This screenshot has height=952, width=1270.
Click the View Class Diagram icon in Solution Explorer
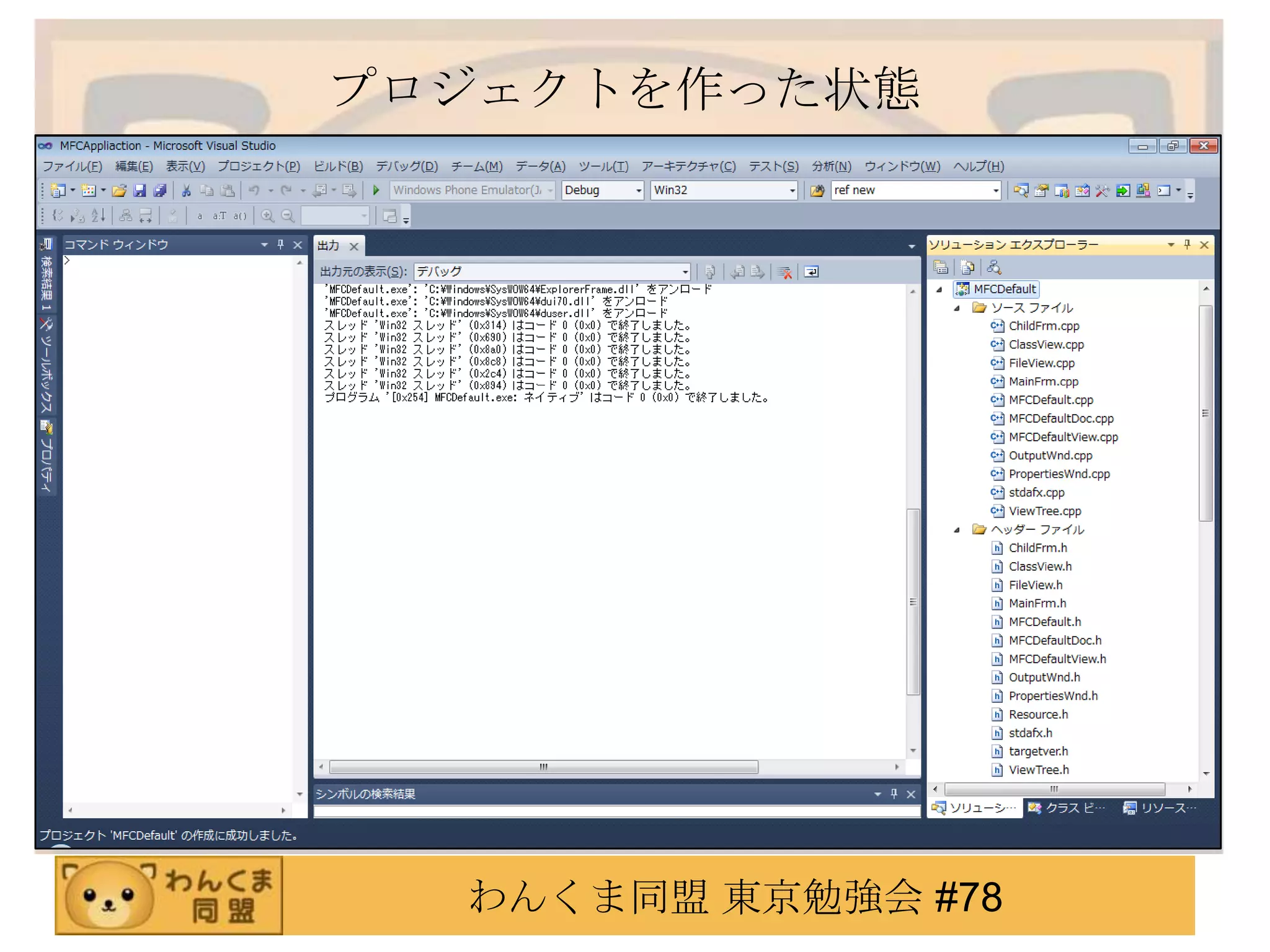pos(994,267)
